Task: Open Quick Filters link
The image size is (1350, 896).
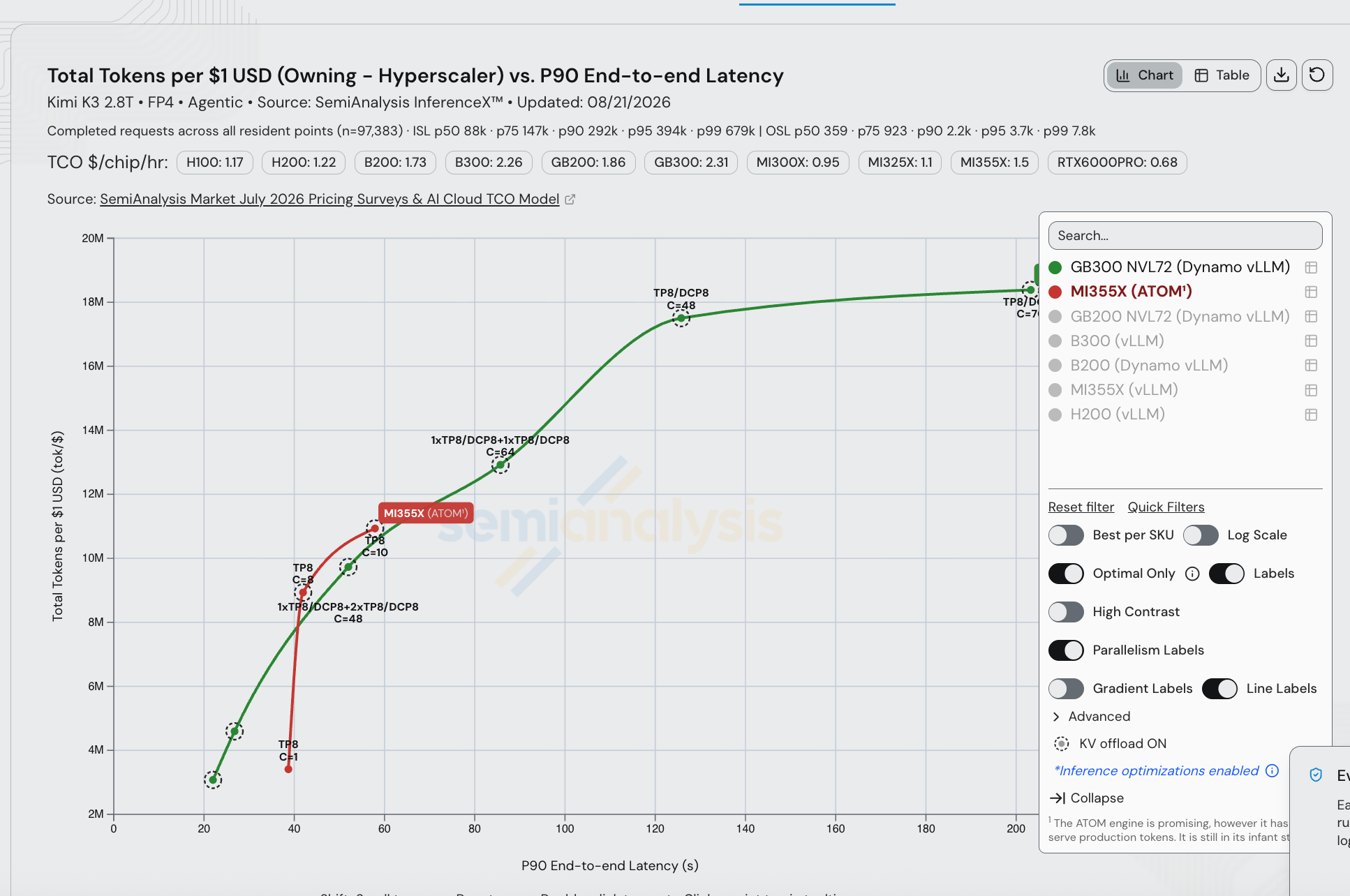Action: pos(1166,507)
